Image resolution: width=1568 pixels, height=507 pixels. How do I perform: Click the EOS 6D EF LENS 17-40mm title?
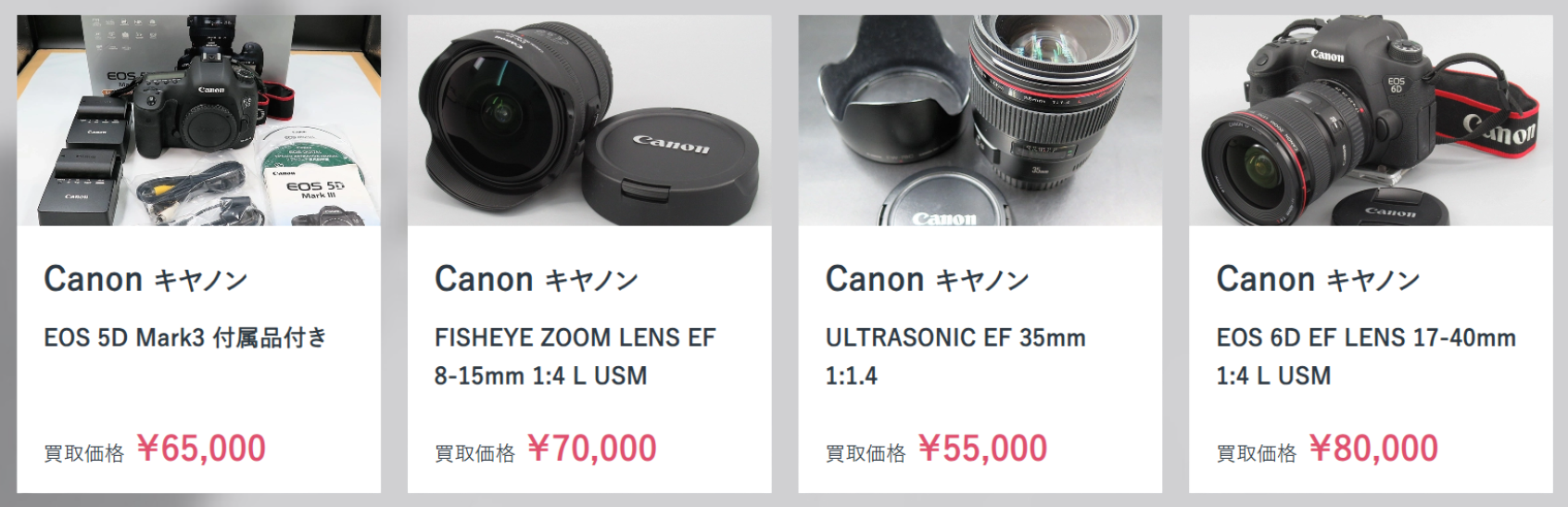pyautogui.click(x=1366, y=357)
